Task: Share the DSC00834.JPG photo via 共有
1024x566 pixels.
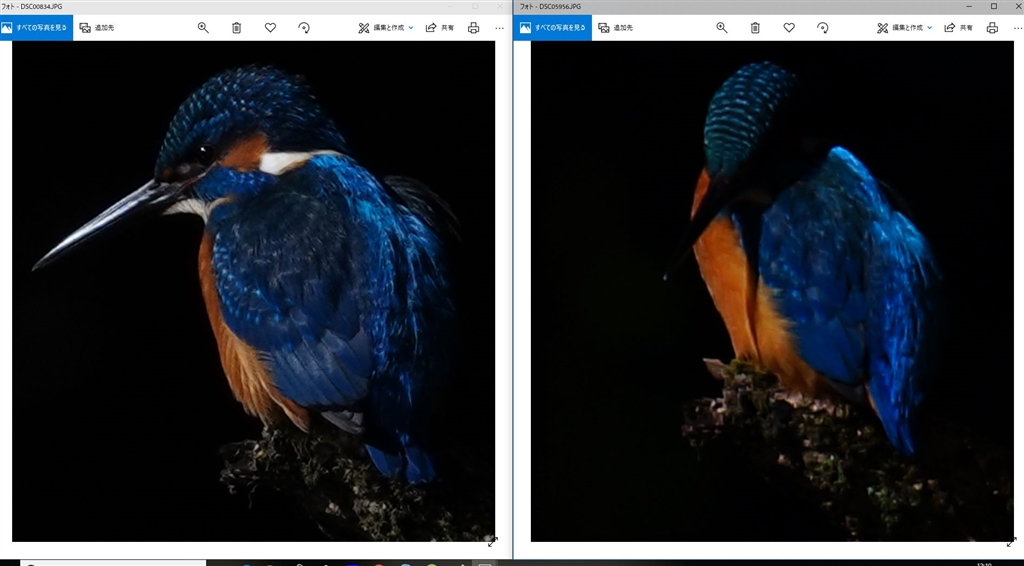Action: point(440,28)
